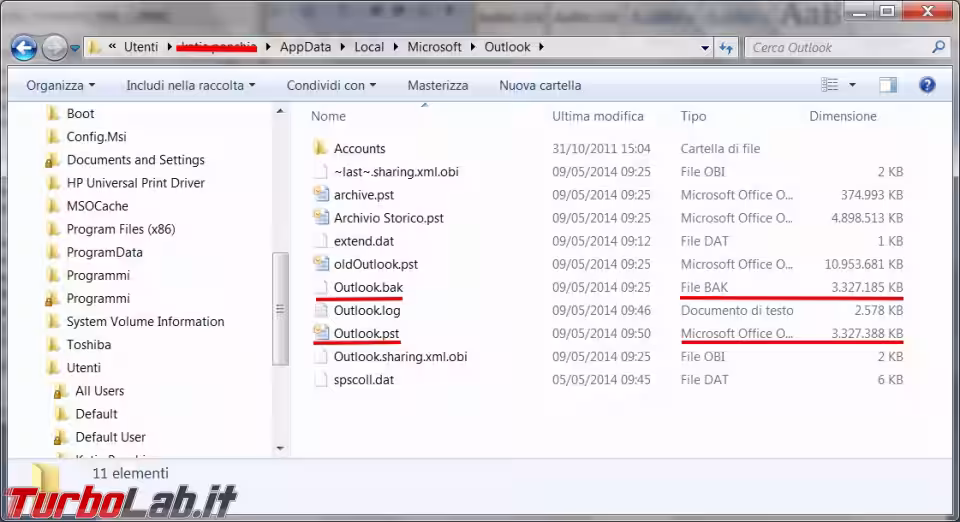960x522 pixels.
Task: Select Boot folder in navigation tree
Action: click(x=80, y=114)
